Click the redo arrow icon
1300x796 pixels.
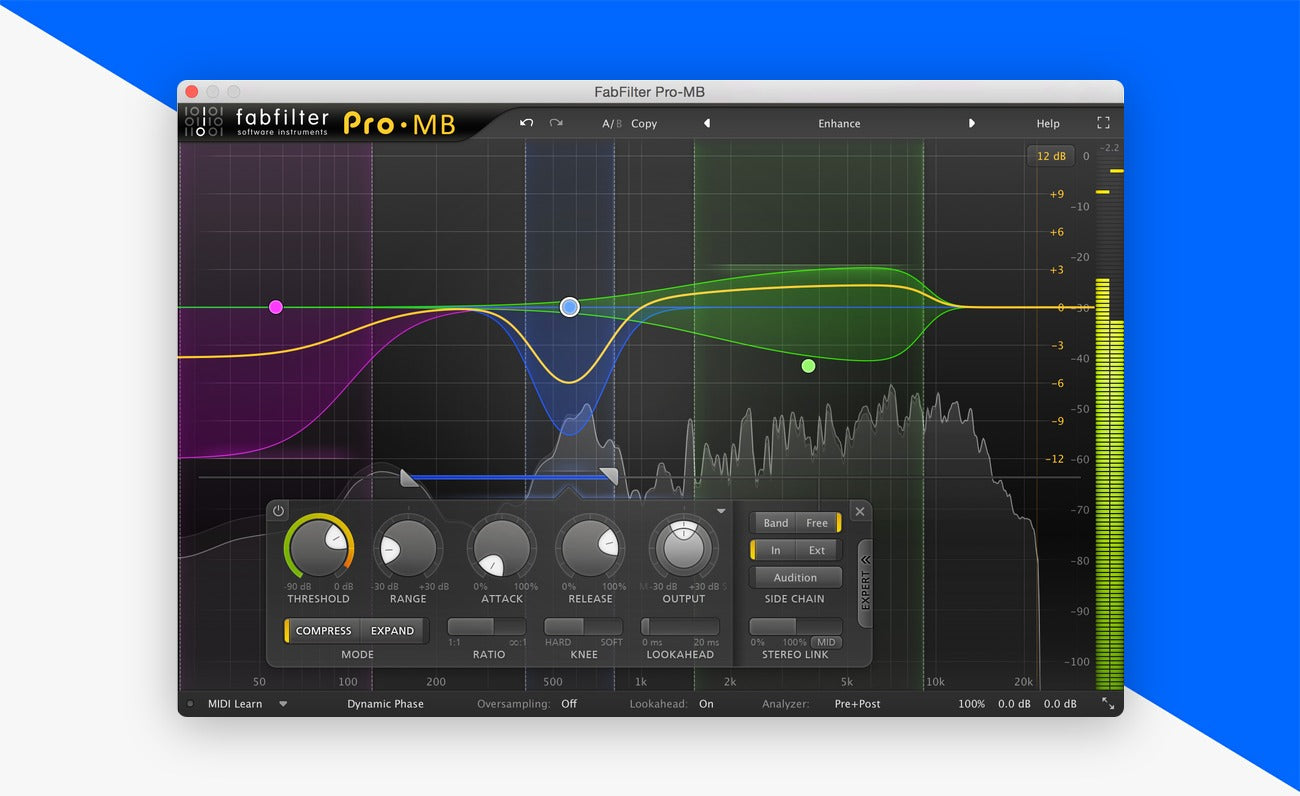[x=556, y=123]
